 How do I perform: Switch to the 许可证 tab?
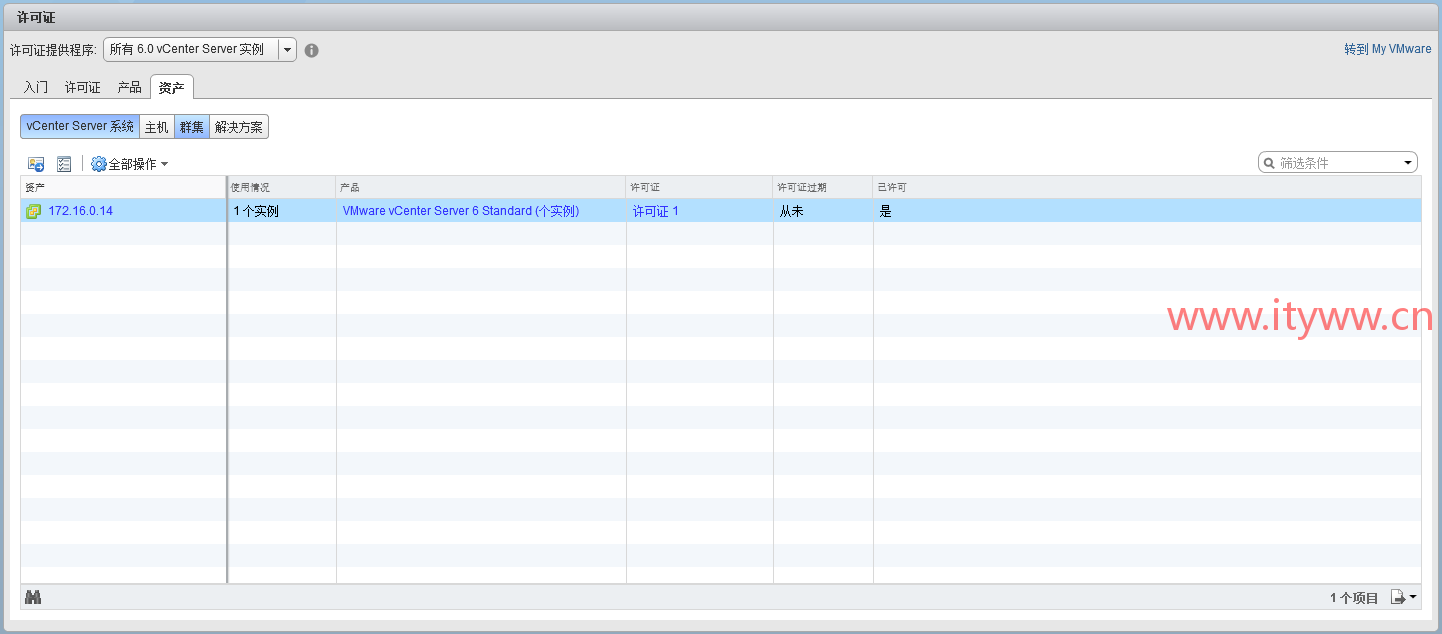point(83,87)
